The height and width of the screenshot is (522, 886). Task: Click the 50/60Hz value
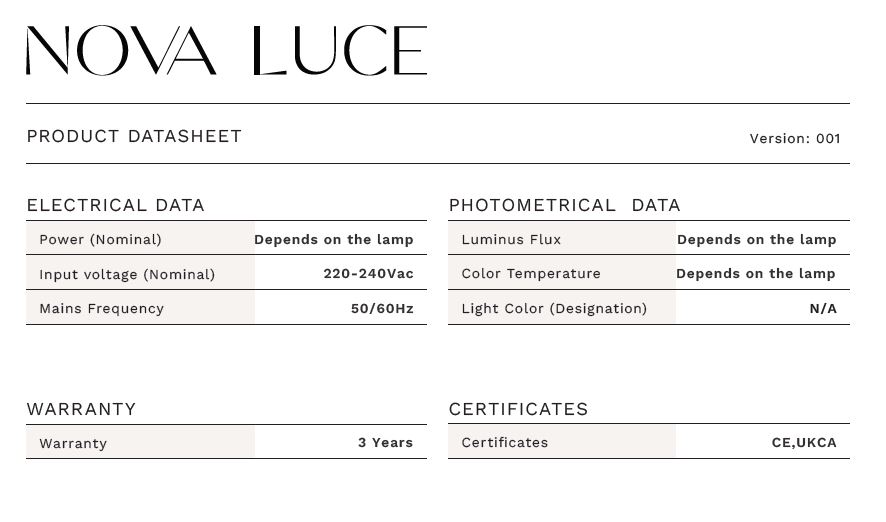pyautogui.click(x=382, y=309)
